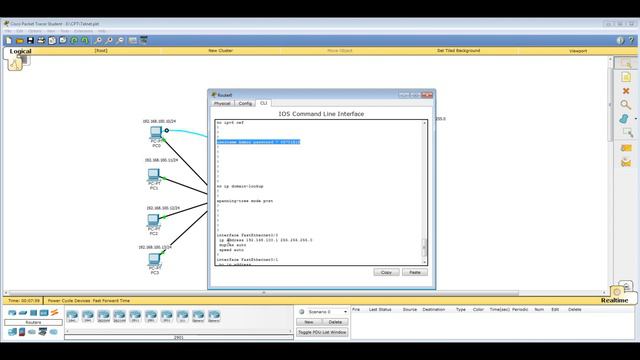Click the highlighted username line in the CLI
640x360 pixels.
pyautogui.click(x=258, y=142)
